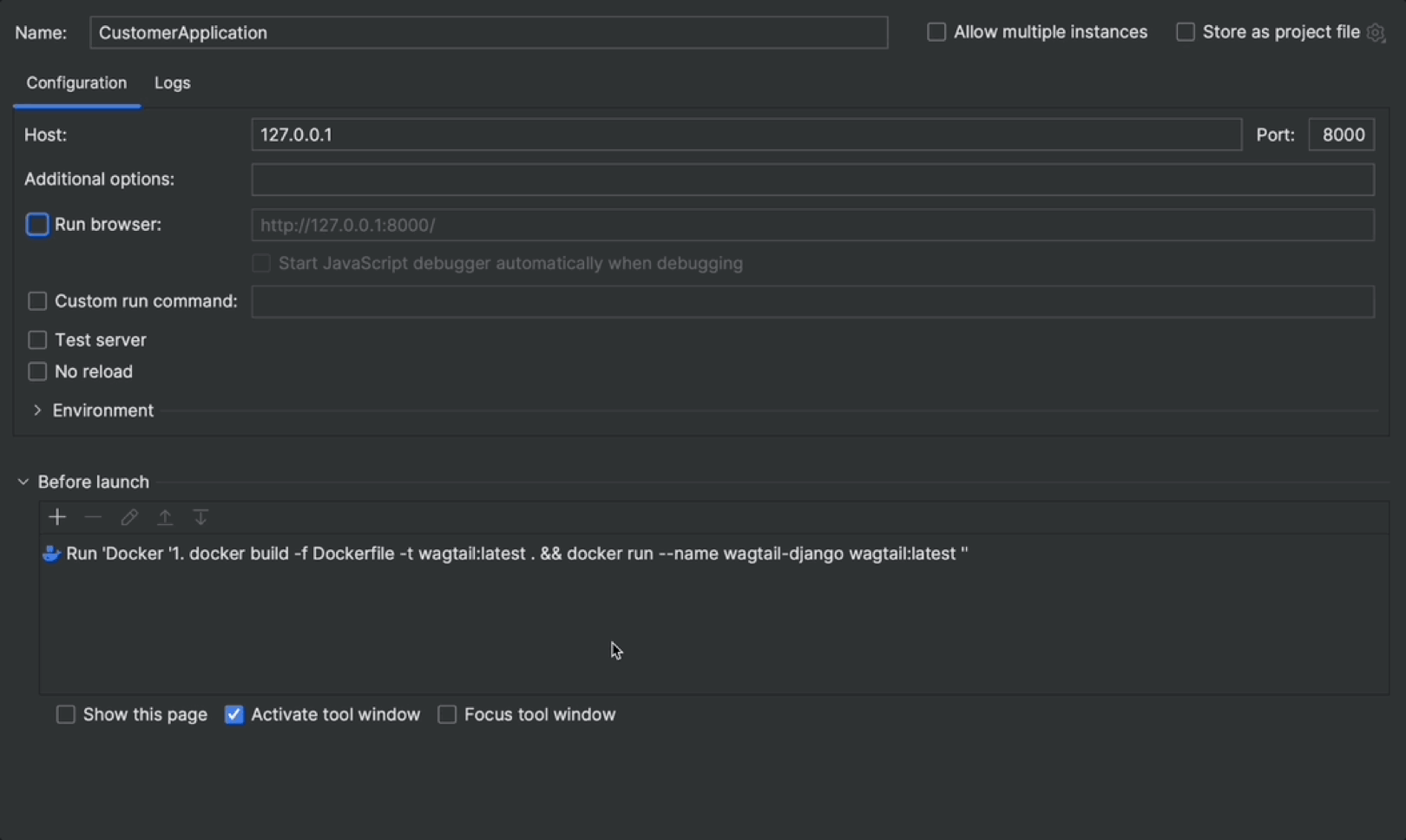Click the Edit task pencil icon
The height and width of the screenshot is (840, 1406).
tap(129, 518)
